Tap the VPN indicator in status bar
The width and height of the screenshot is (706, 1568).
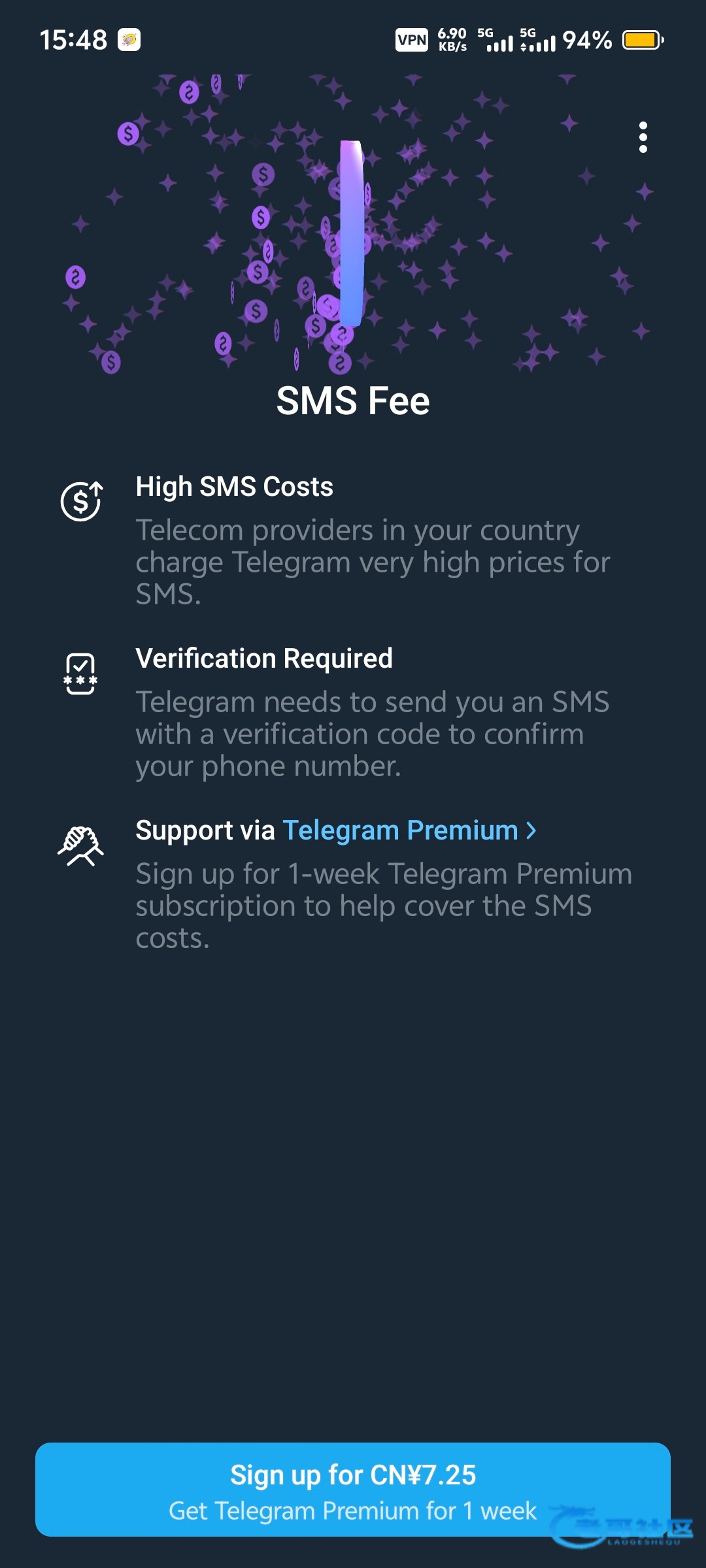pos(412,40)
